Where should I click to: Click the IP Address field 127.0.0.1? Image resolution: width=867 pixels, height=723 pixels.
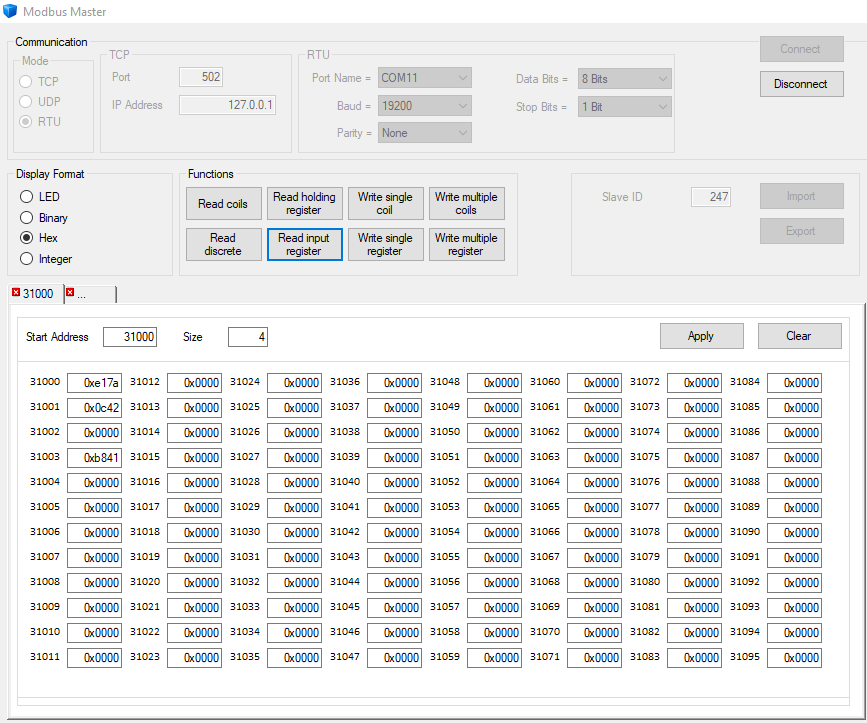click(x=227, y=105)
